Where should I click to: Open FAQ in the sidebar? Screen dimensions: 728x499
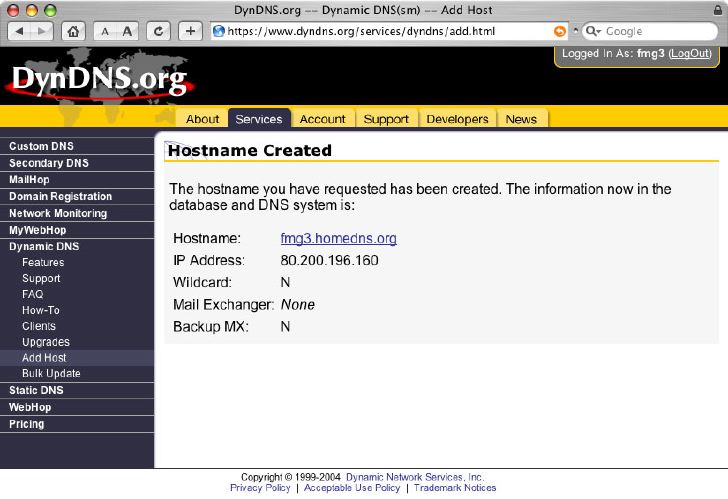pyautogui.click(x=32, y=294)
